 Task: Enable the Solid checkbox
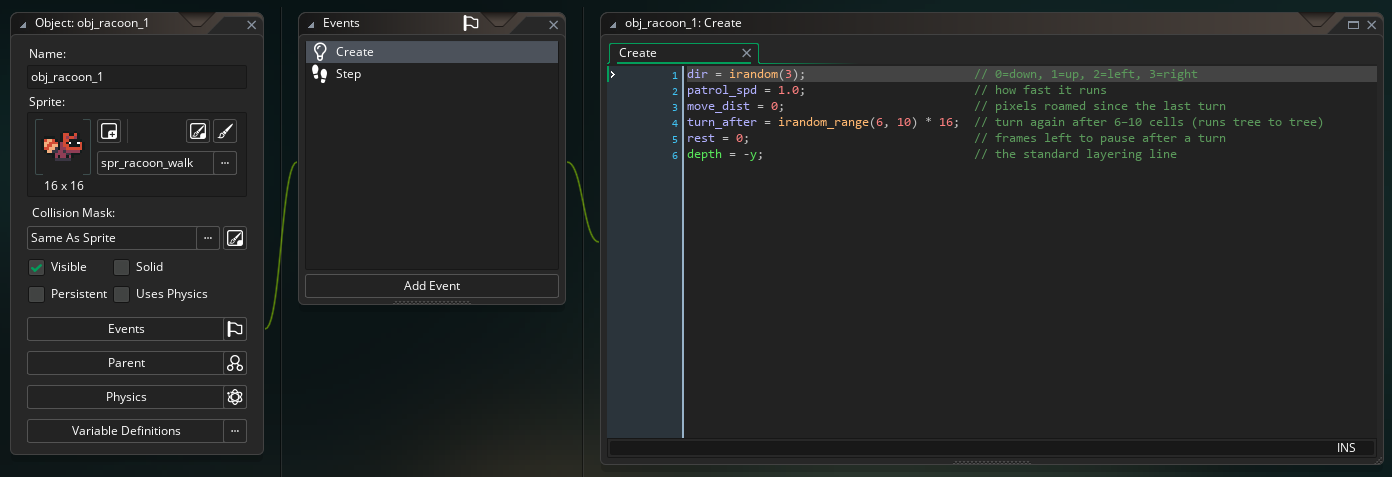[x=121, y=267]
